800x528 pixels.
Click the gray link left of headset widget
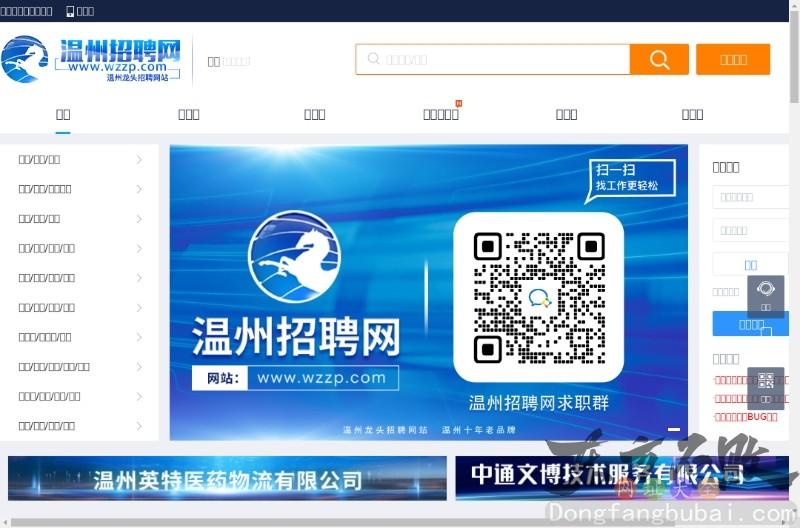tap(726, 292)
